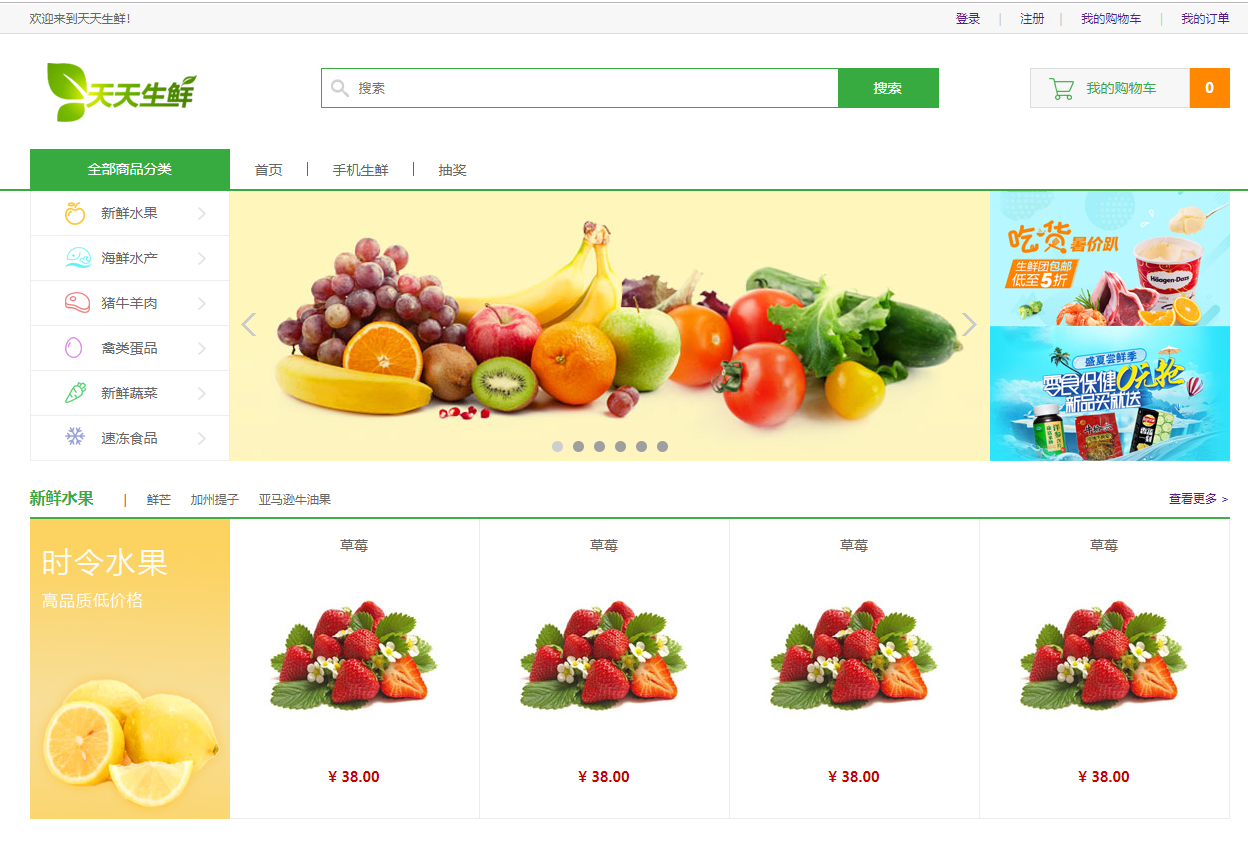Viewport: 1248px width, 842px height.
Task: Expand 速冻食品 category chevron
Action: [202, 438]
